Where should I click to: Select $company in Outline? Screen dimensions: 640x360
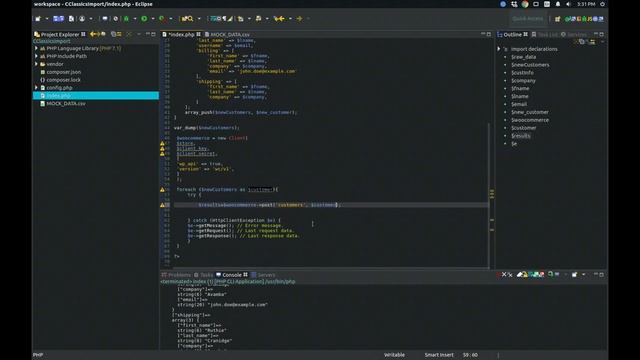point(523,81)
